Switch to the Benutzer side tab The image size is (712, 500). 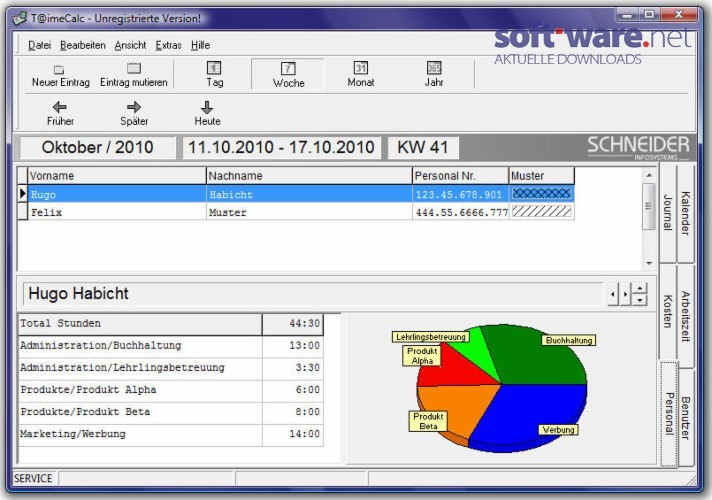tap(685, 418)
